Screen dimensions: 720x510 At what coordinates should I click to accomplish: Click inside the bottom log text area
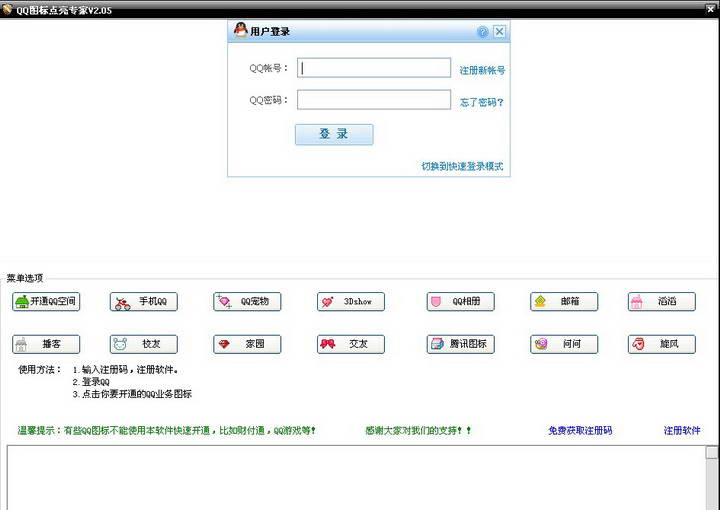(356, 478)
